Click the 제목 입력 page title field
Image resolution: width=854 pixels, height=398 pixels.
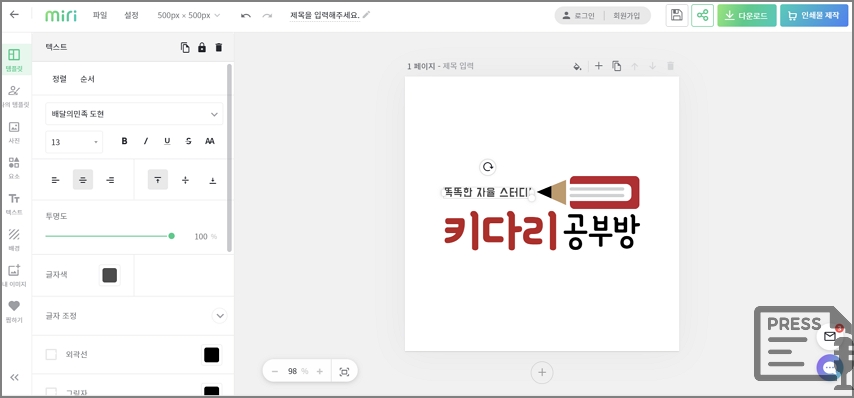pyautogui.click(x=458, y=66)
